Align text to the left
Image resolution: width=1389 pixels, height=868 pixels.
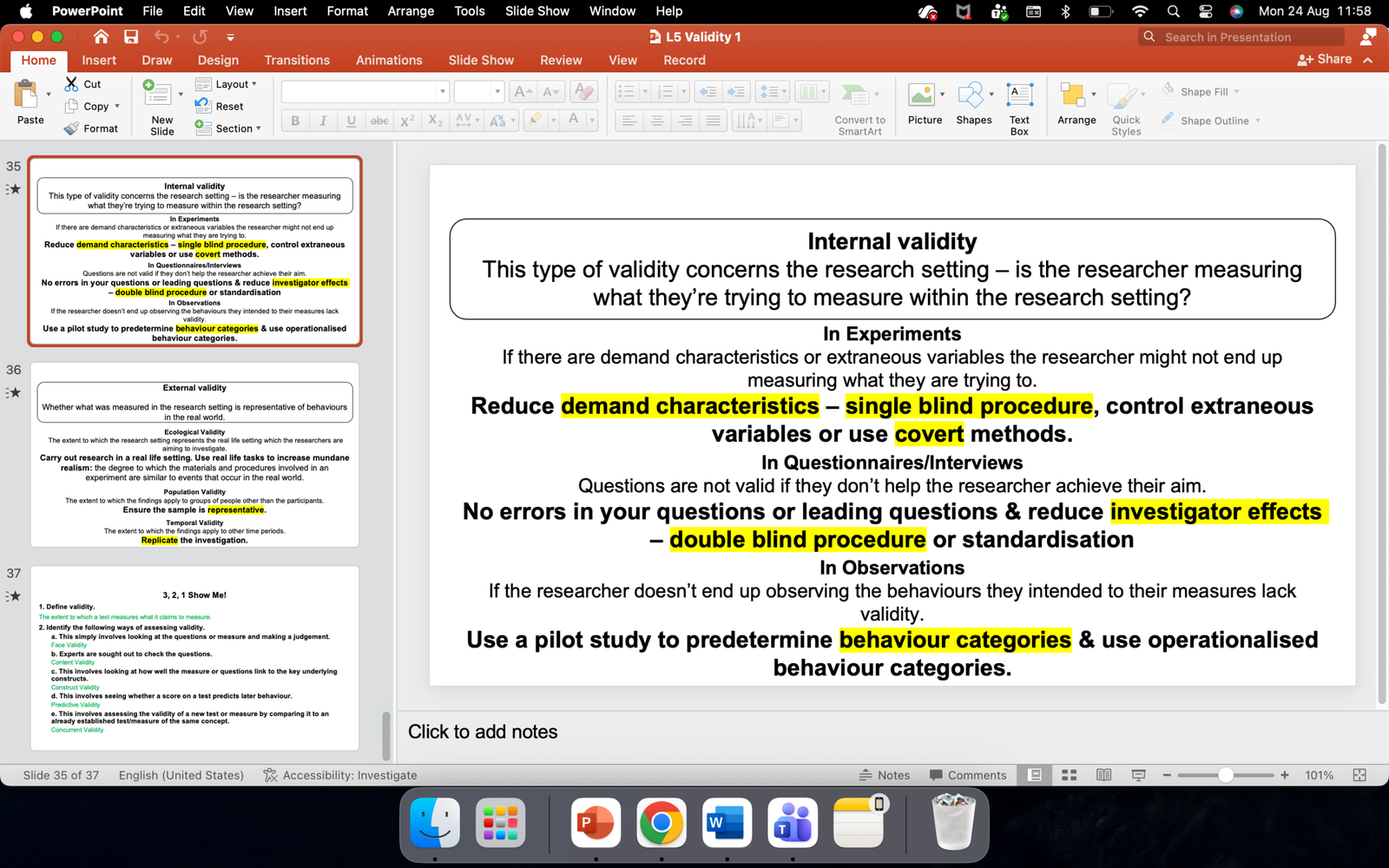click(629, 121)
